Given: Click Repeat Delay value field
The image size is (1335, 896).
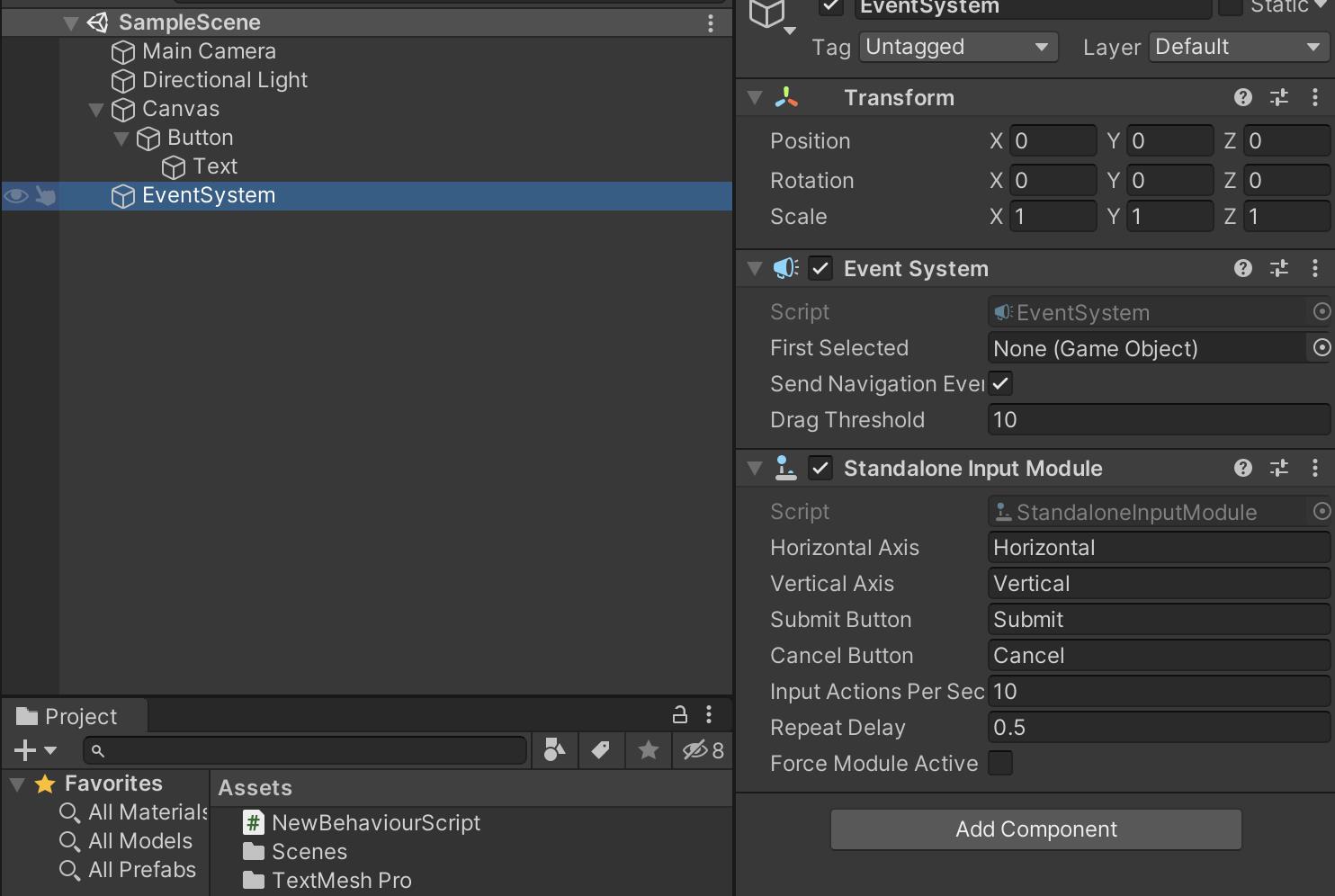Looking at the screenshot, I should coord(1159,728).
